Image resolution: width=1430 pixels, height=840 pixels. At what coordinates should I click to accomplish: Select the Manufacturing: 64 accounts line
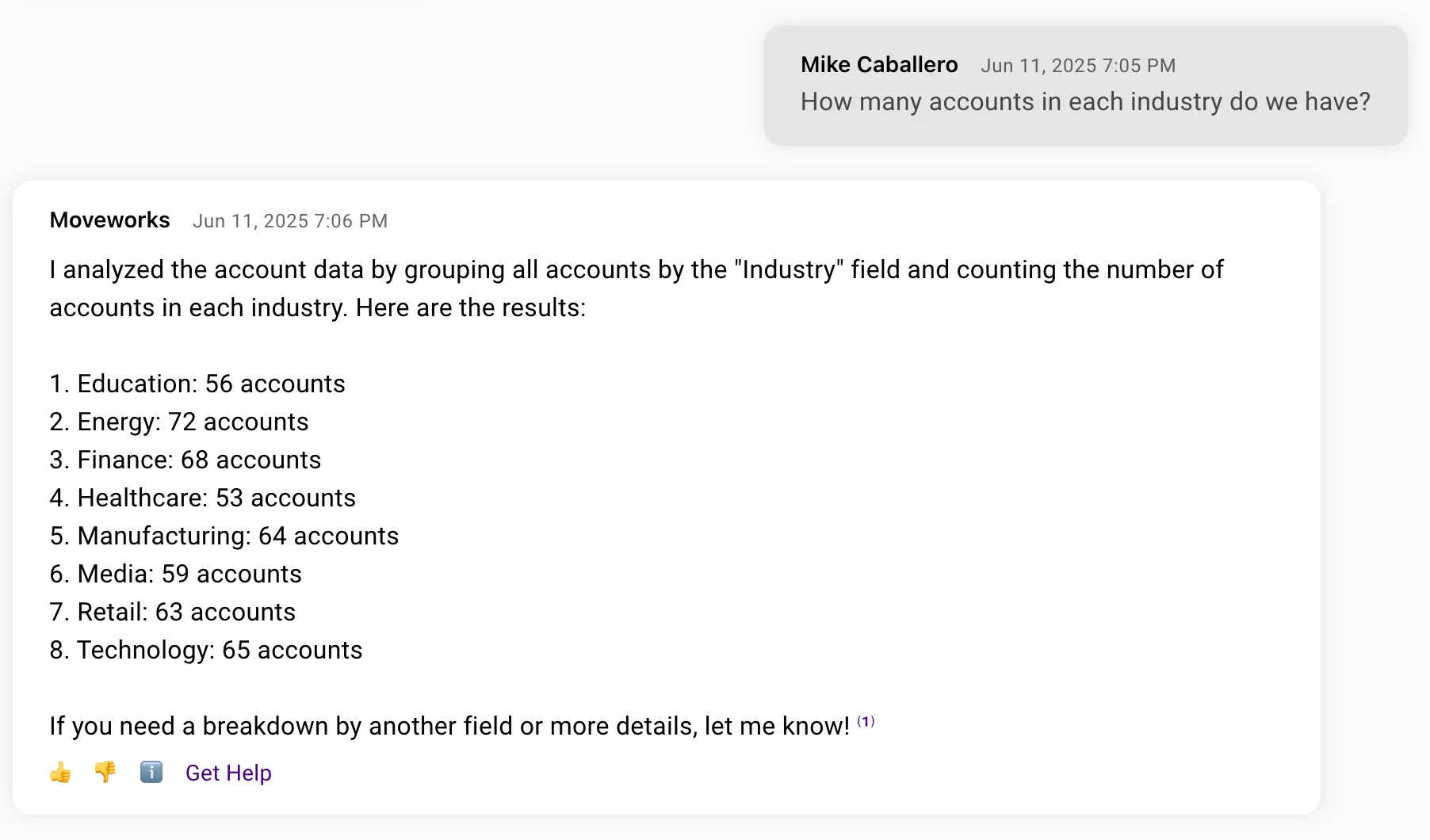pyautogui.click(x=224, y=536)
